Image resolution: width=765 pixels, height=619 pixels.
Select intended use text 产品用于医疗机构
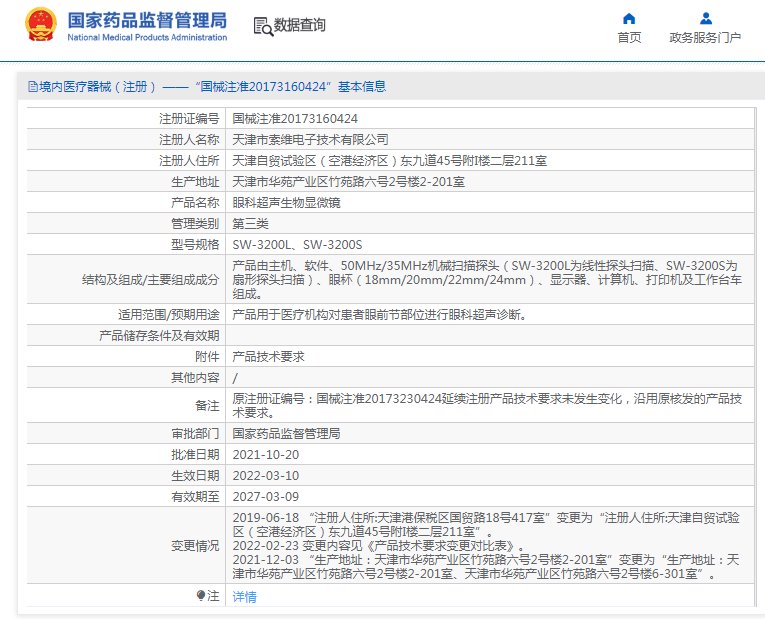pyautogui.click(x=381, y=315)
